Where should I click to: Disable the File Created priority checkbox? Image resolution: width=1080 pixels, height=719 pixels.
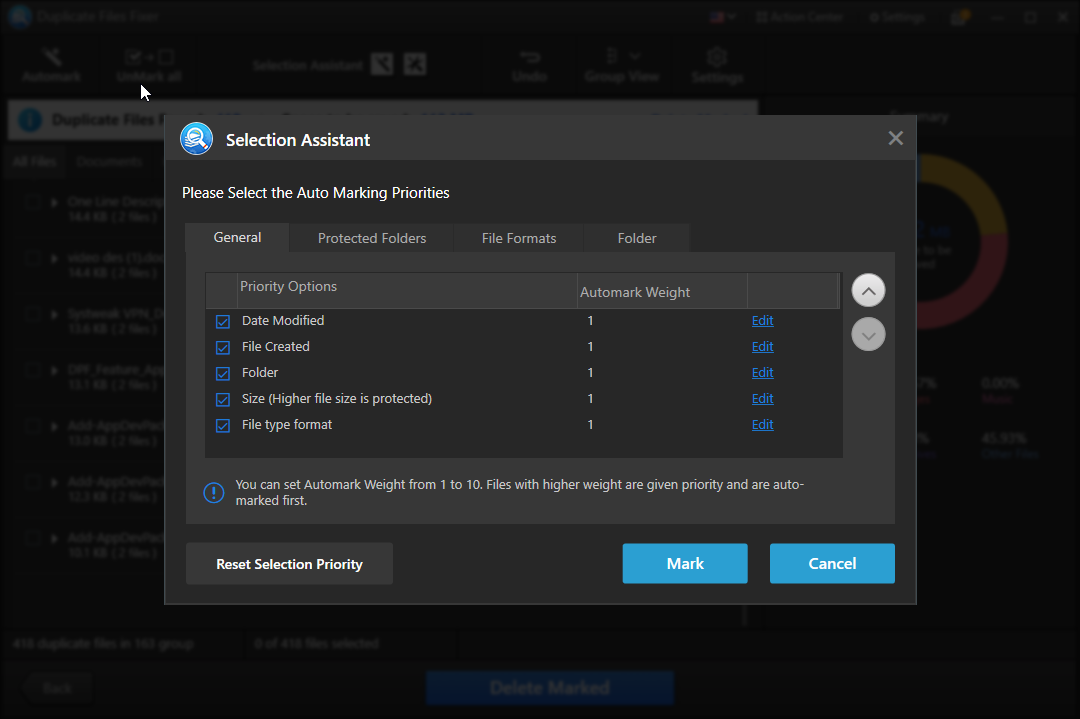[x=222, y=347]
